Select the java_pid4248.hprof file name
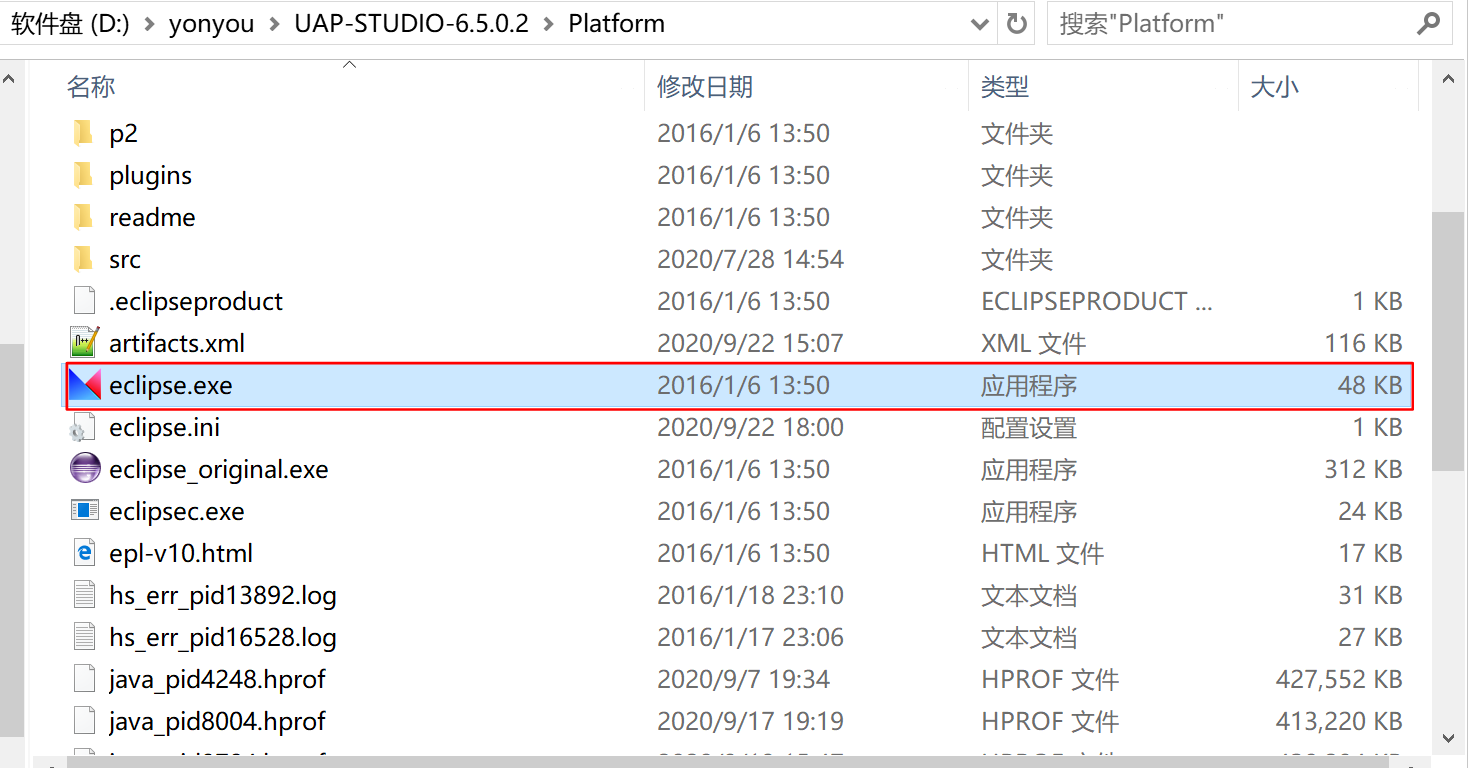 (x=218, y=679)
